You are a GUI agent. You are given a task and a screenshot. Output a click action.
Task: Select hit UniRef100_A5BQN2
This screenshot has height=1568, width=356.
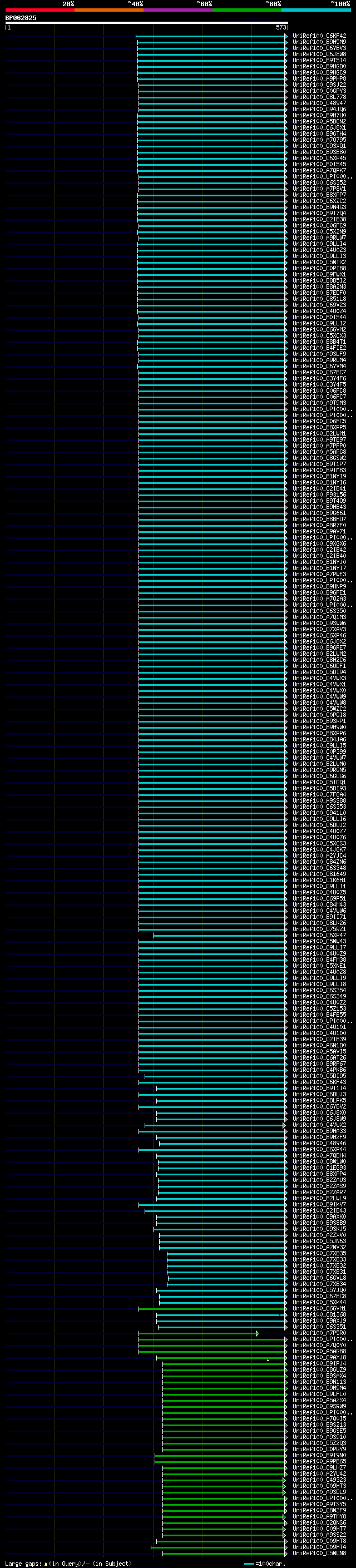point(319,121)
